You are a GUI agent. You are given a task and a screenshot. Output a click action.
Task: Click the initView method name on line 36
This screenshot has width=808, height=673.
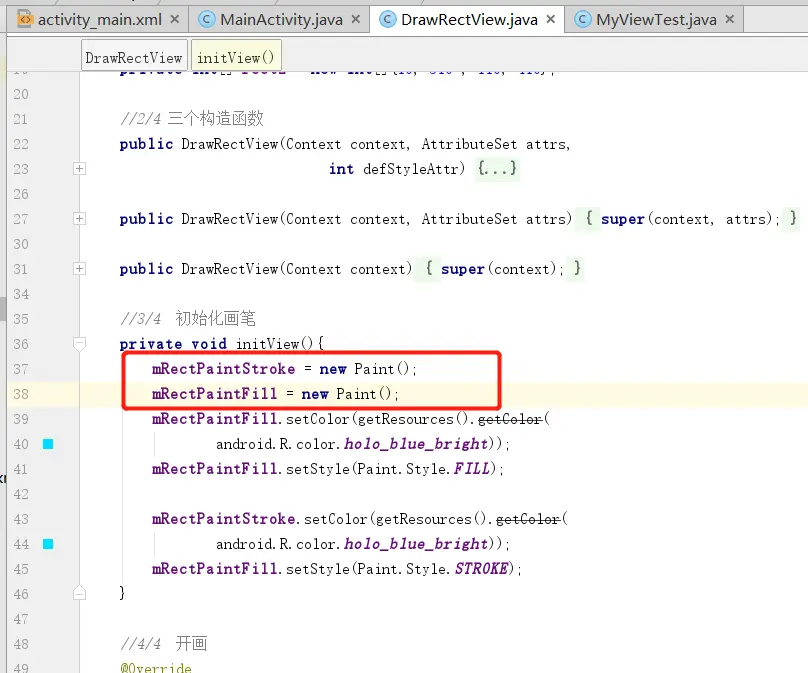pos(267,344)
